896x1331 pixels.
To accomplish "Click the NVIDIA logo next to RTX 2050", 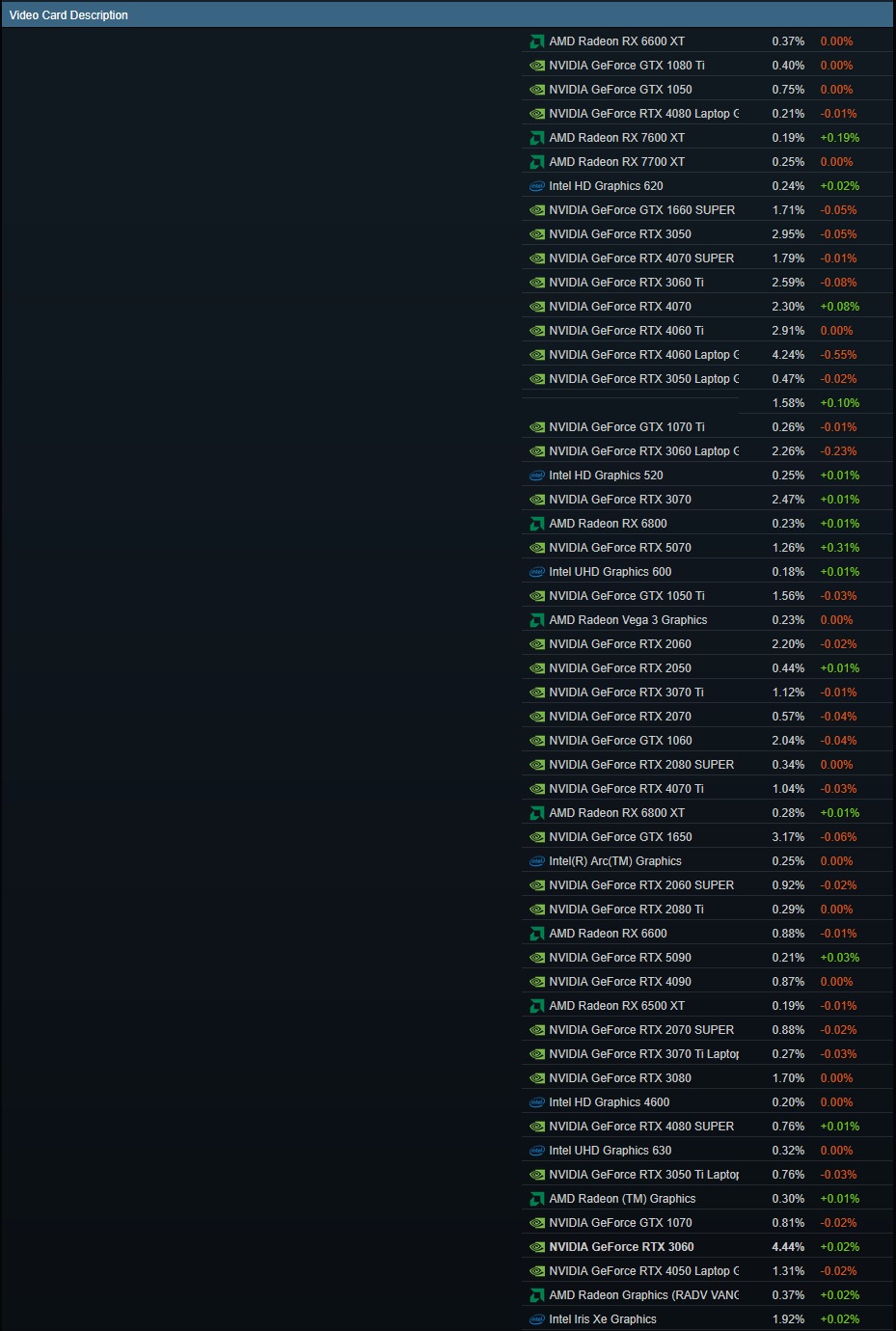I will (537, 668).
